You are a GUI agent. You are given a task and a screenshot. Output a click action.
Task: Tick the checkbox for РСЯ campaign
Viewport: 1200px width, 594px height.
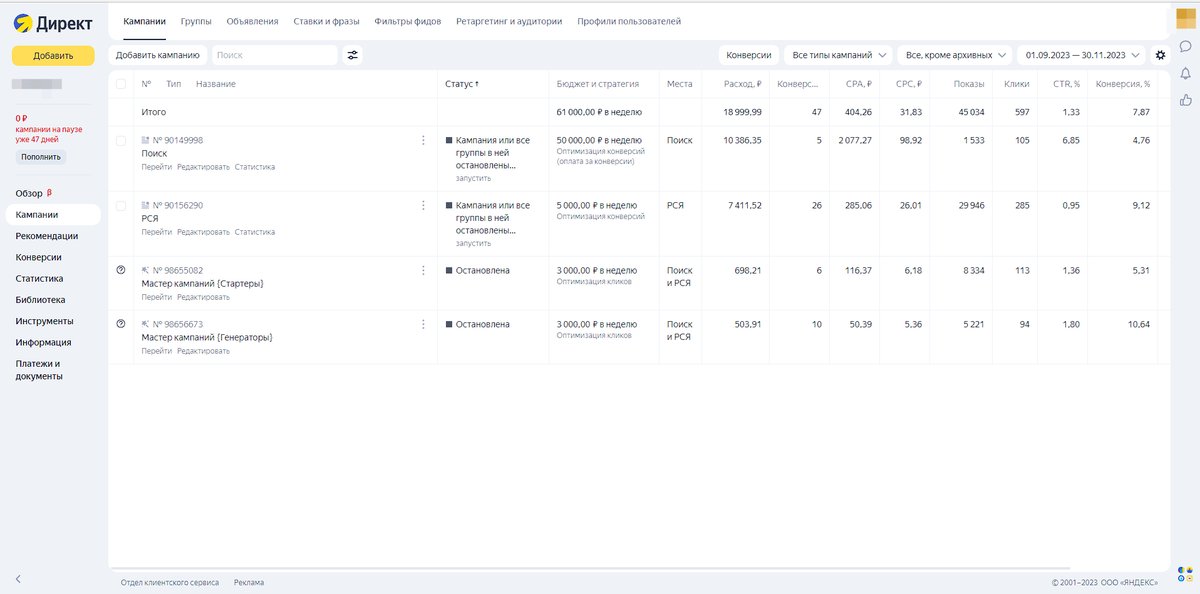coord(121,205)
